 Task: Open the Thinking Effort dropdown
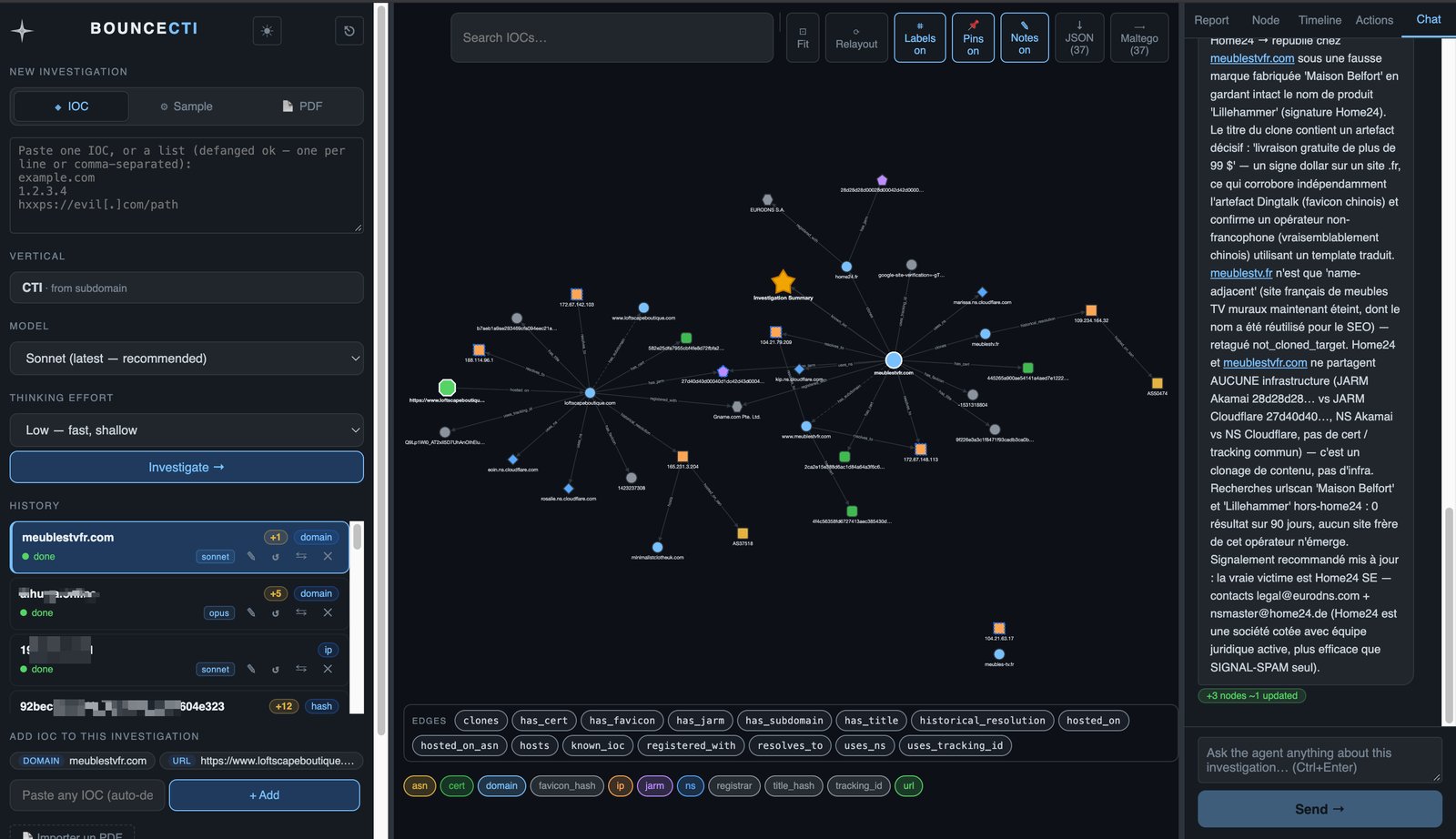pyautogui.click(x=187, y=430)
